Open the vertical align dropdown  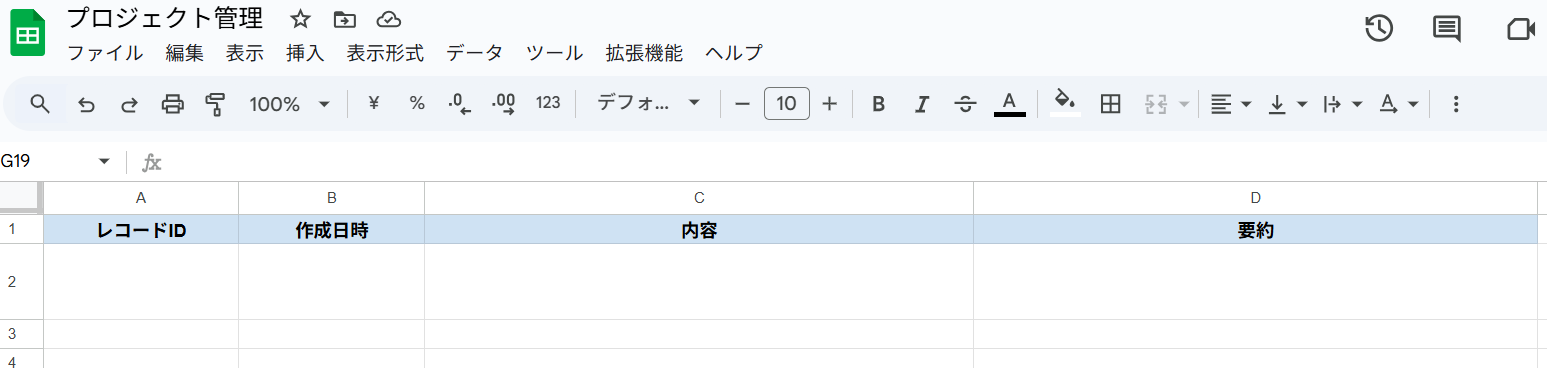[1287, 104]
